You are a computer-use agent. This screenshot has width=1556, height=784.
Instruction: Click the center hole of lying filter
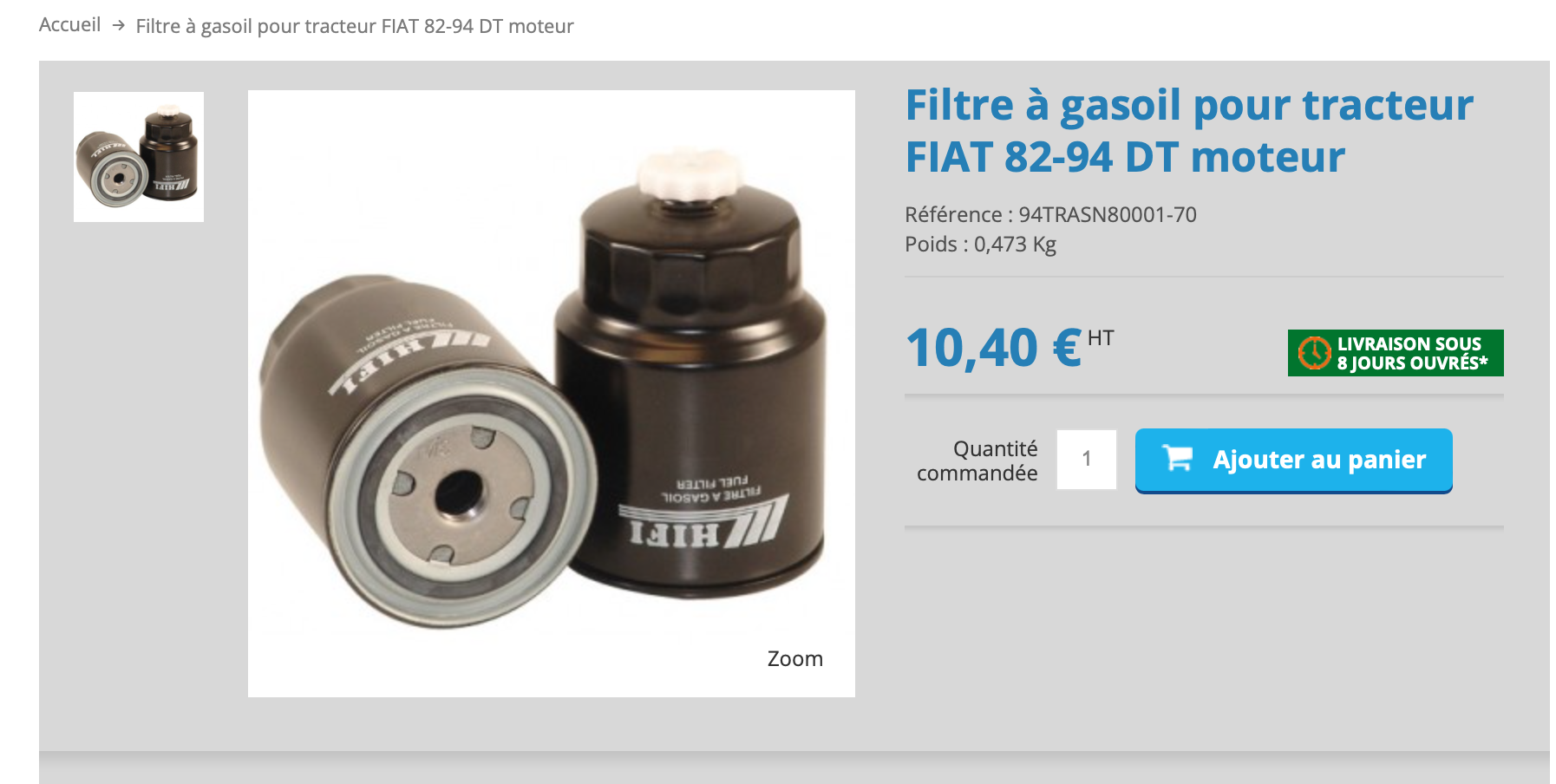coord(458,494)
